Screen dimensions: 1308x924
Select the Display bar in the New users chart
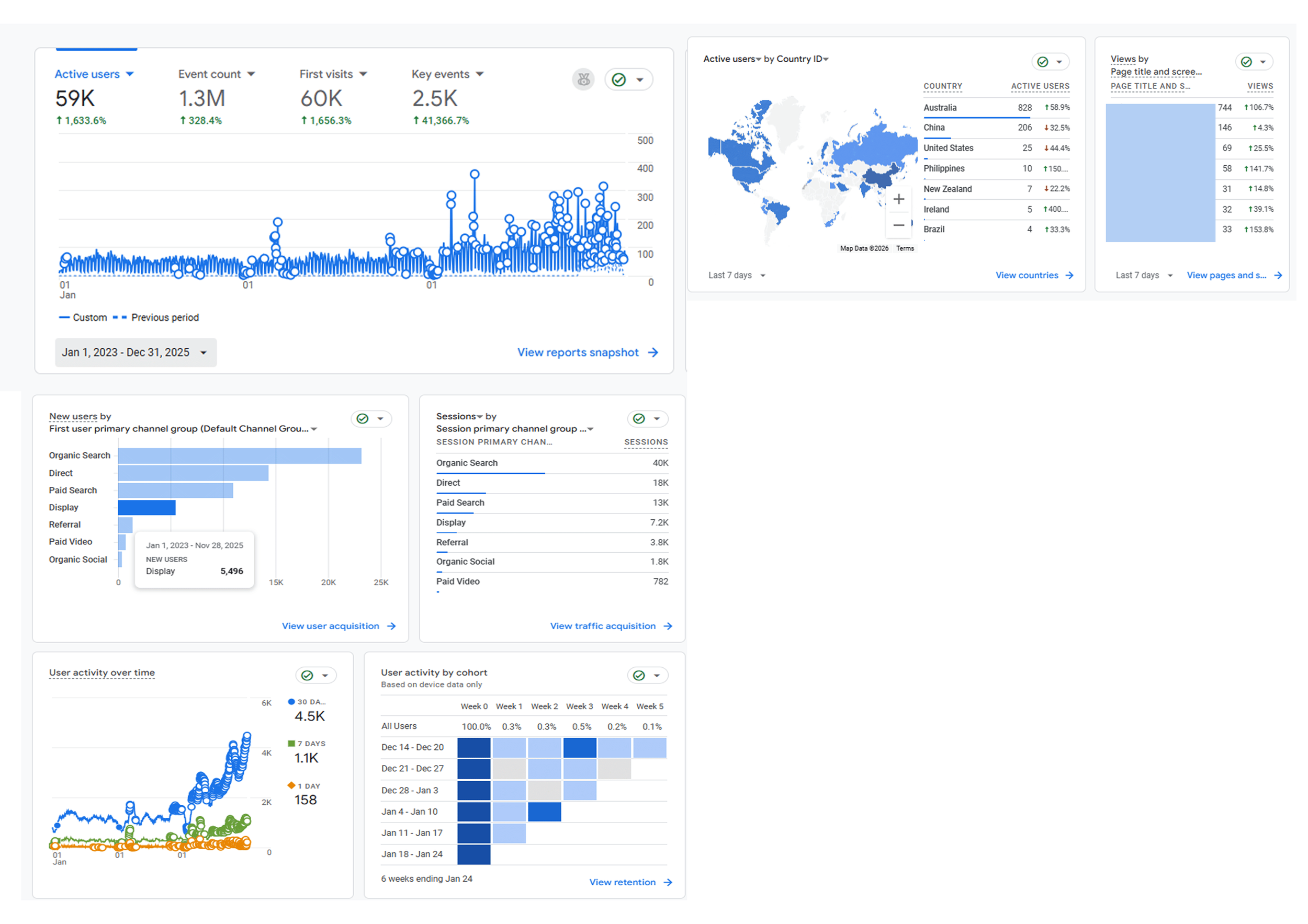tap(147, 507)
